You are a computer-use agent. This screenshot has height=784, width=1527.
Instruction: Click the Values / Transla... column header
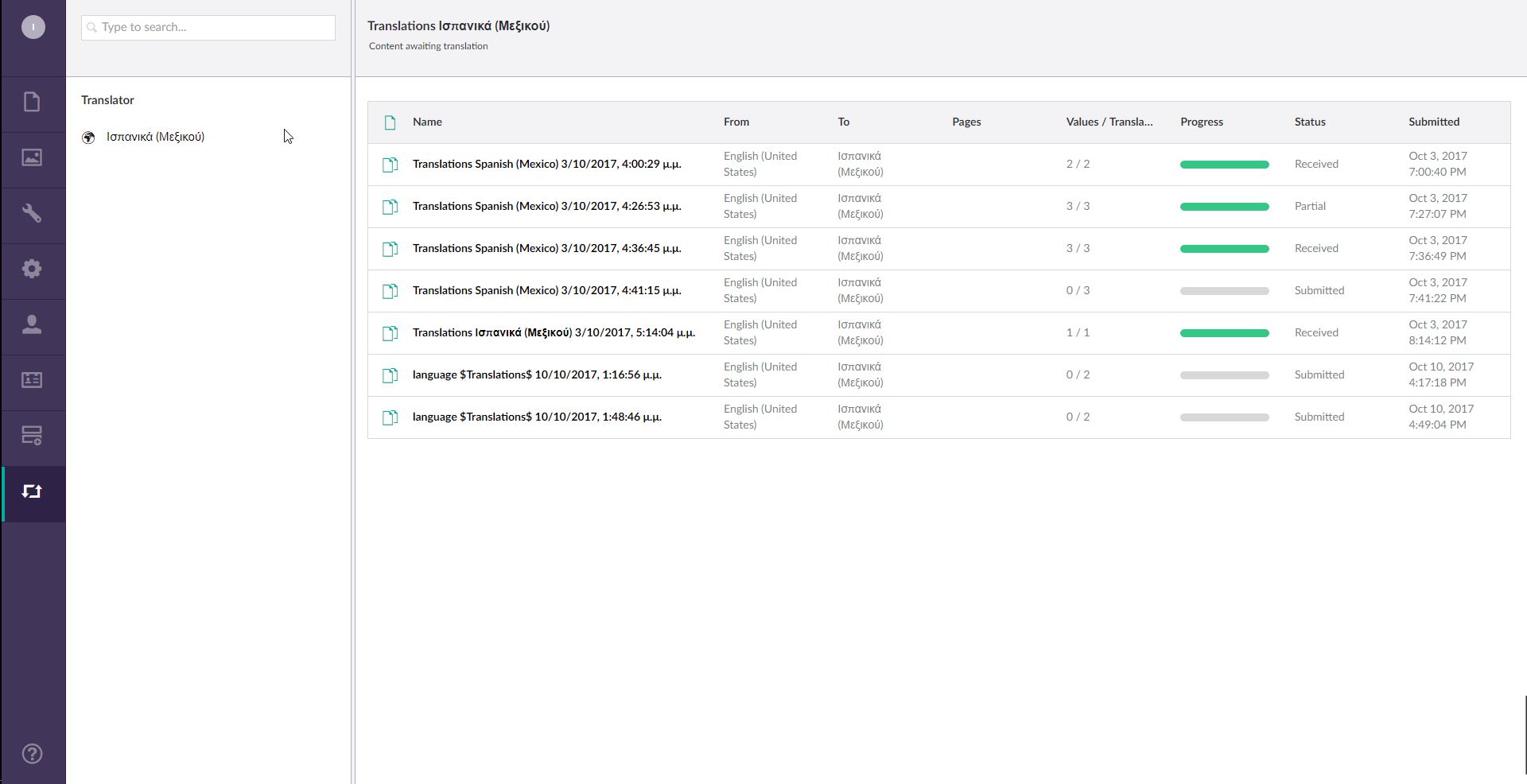(x=1109, y=122)
